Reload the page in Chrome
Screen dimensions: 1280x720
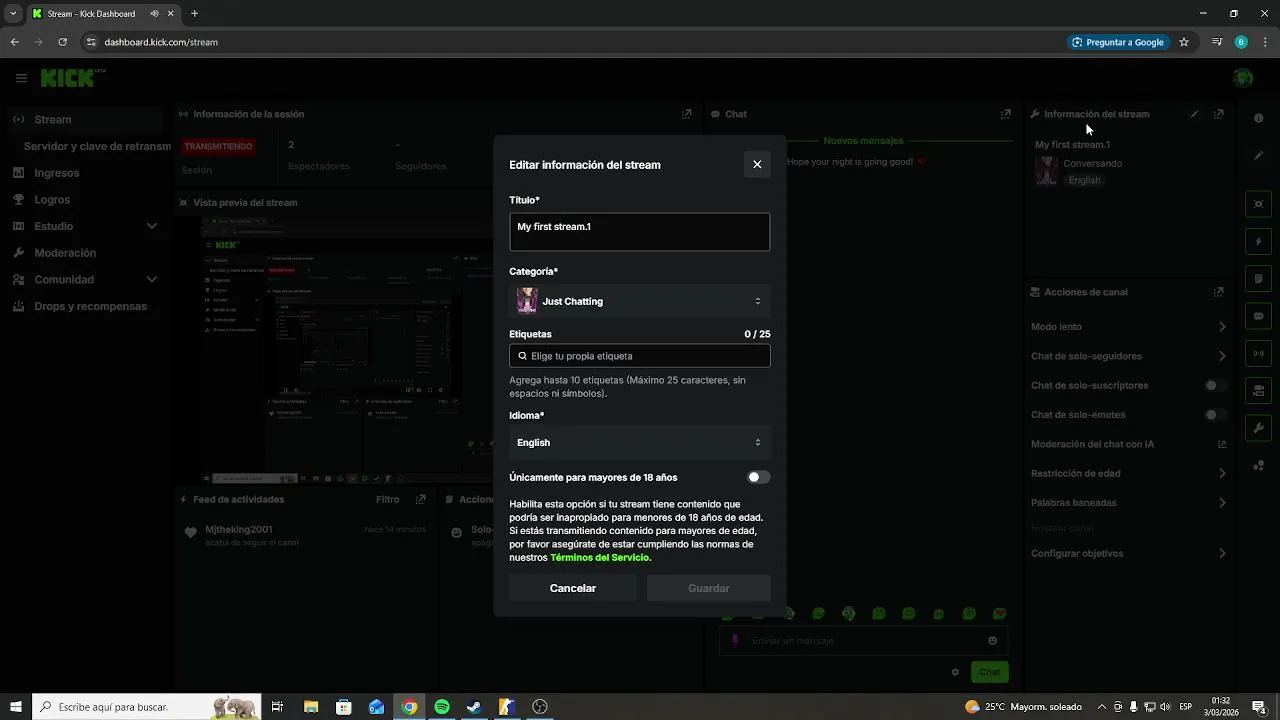pos(62,42)
